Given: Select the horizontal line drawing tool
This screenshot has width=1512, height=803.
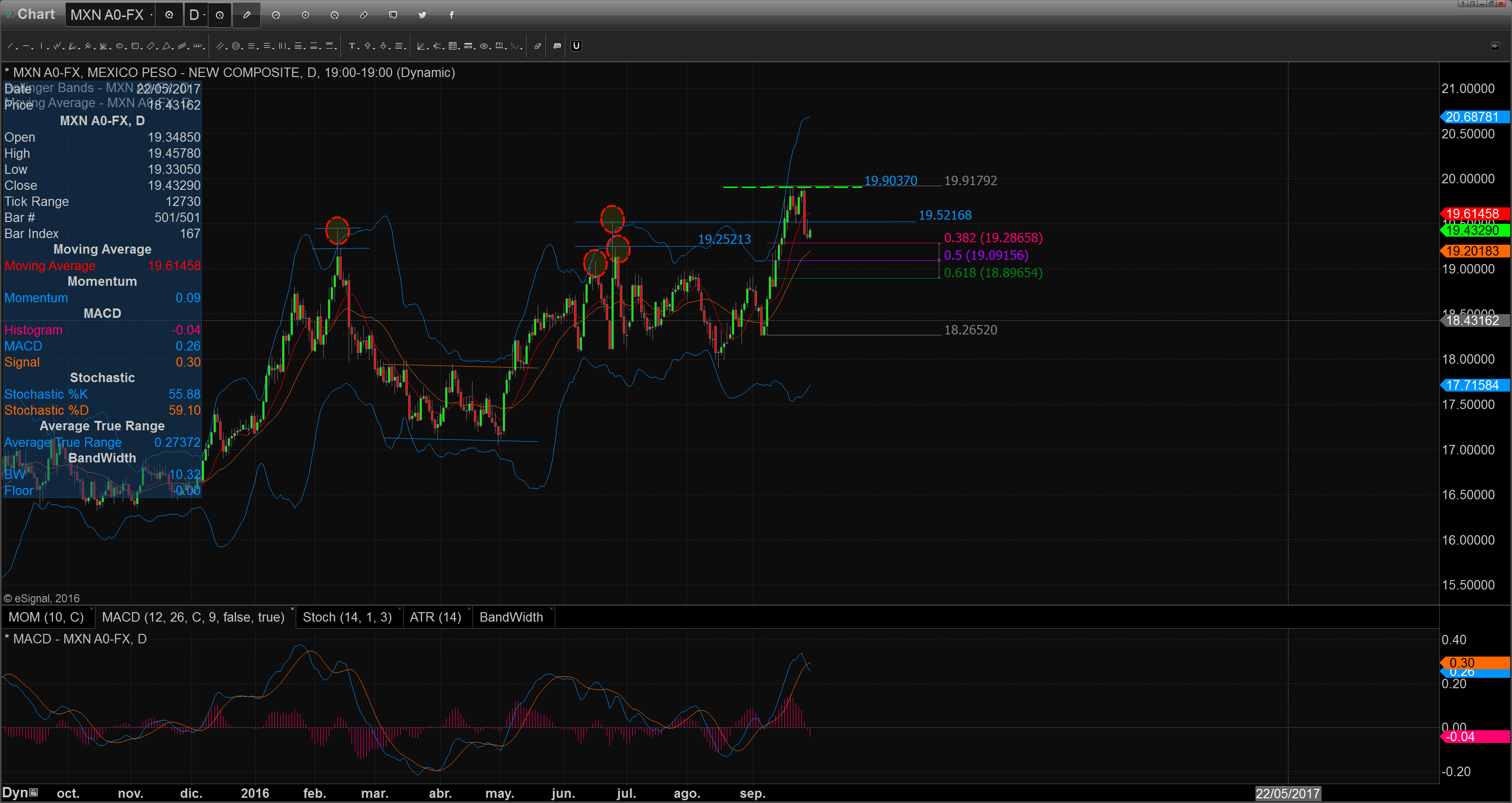Looking at the screenshot, I should [x=26, y=46].
